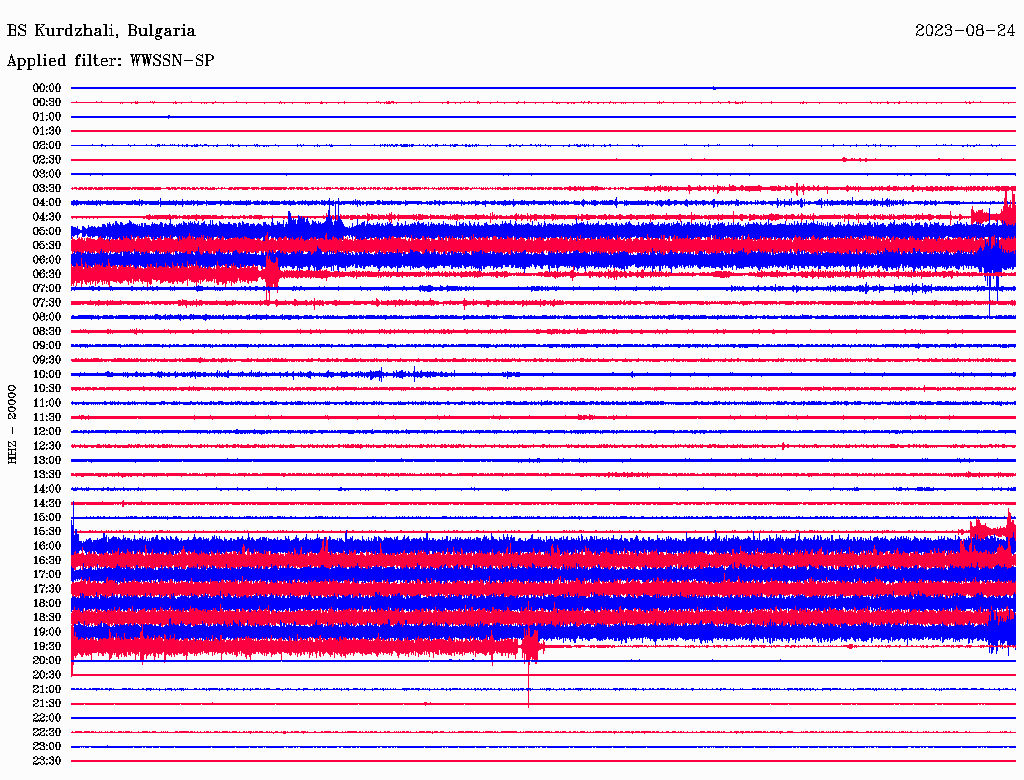Click the '02:00' time label
The height and width of the screenshot is (780, 1024).
(x=47, y=145)
